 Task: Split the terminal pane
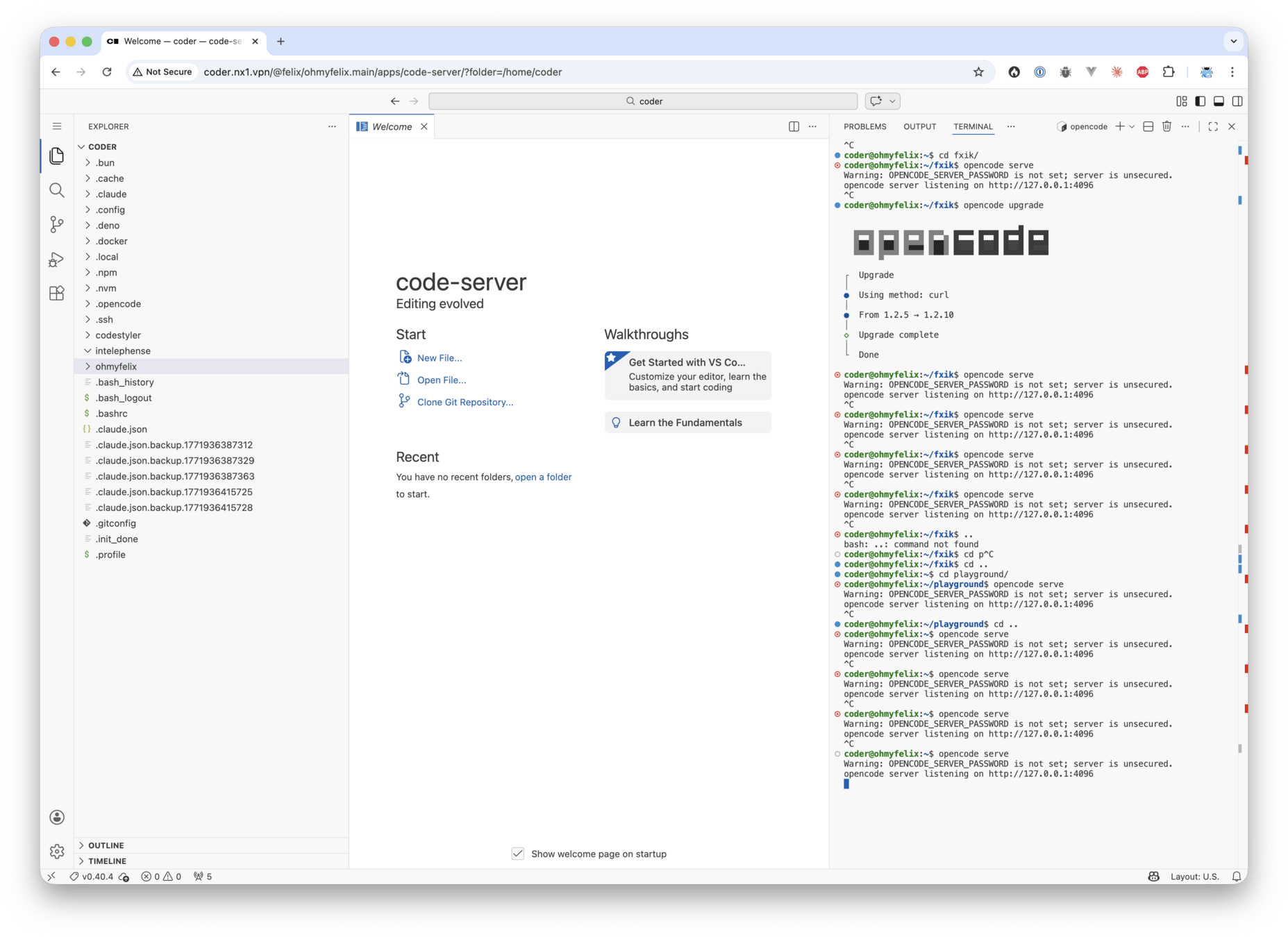click(1148, 126)
